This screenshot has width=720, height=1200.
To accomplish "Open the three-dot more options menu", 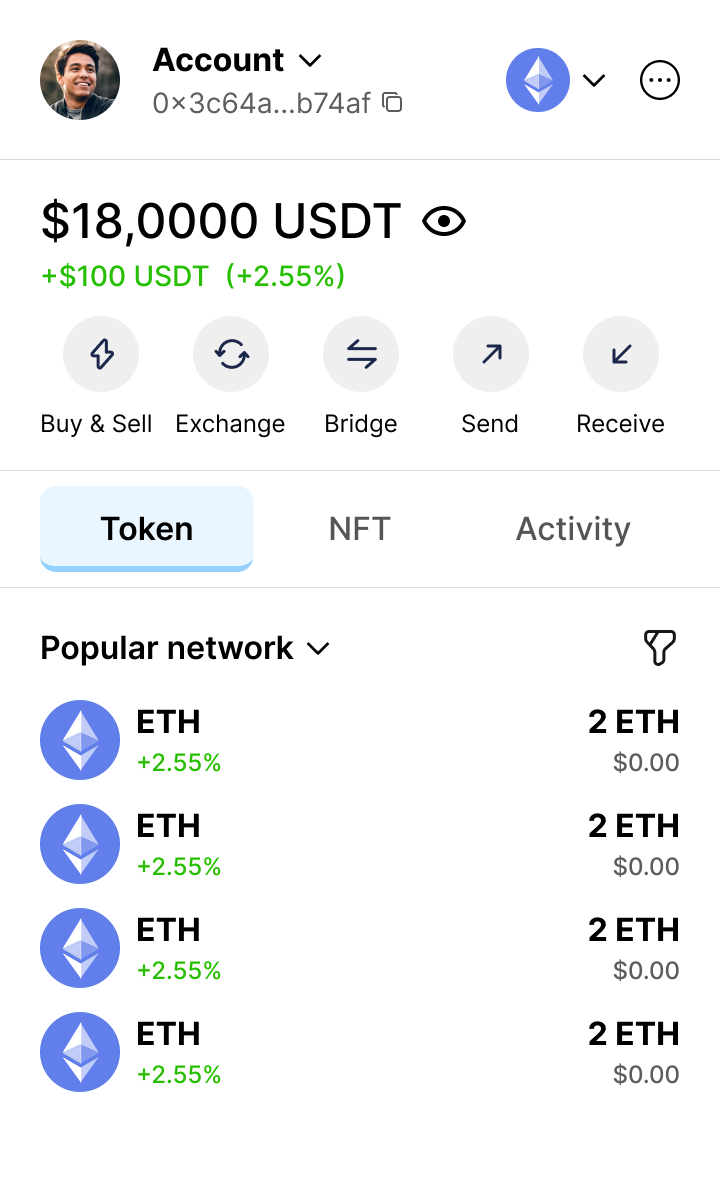I will click(660, 80).
